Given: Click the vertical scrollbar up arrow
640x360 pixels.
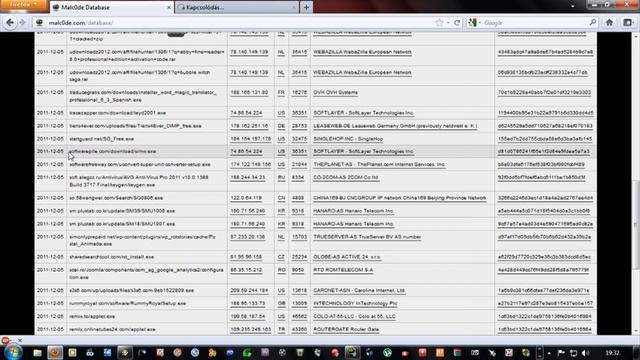Looking at the screenshot, I should (636, 37).
